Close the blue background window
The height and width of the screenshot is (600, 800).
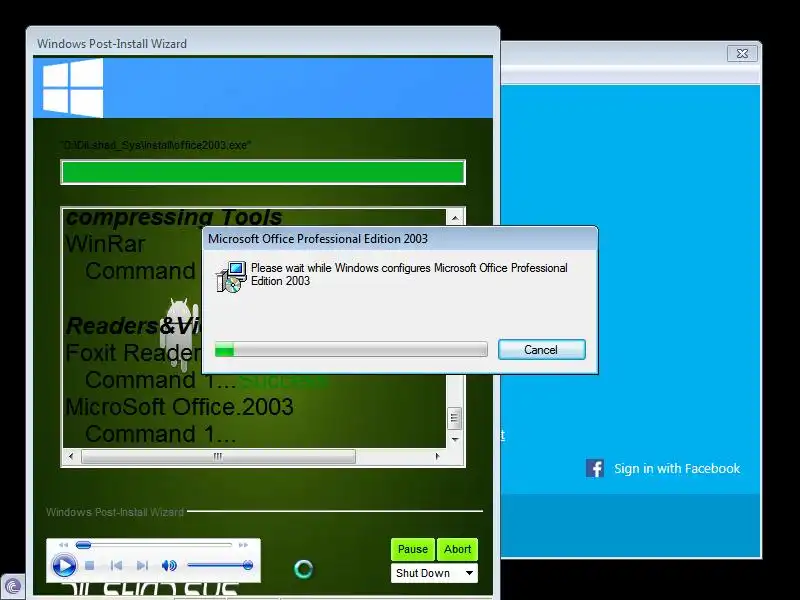(x=742, y=54)
